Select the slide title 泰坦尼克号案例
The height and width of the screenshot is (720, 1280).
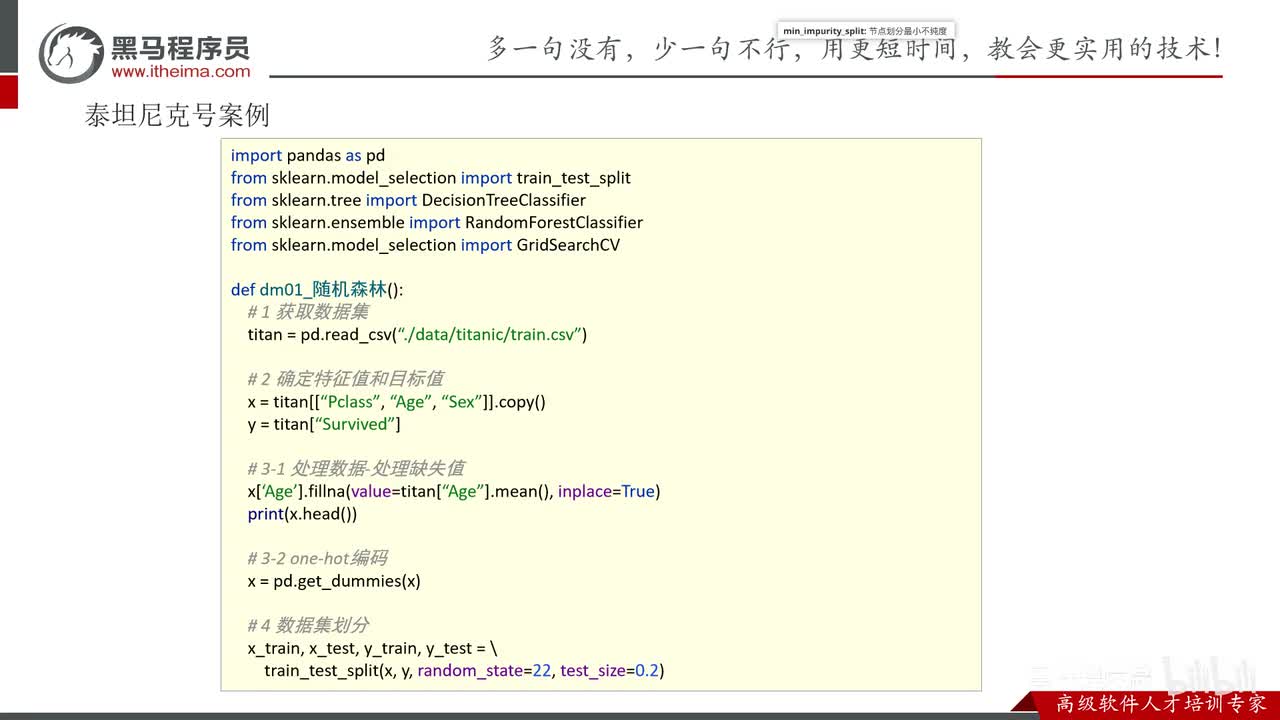[x=178, y=115]
